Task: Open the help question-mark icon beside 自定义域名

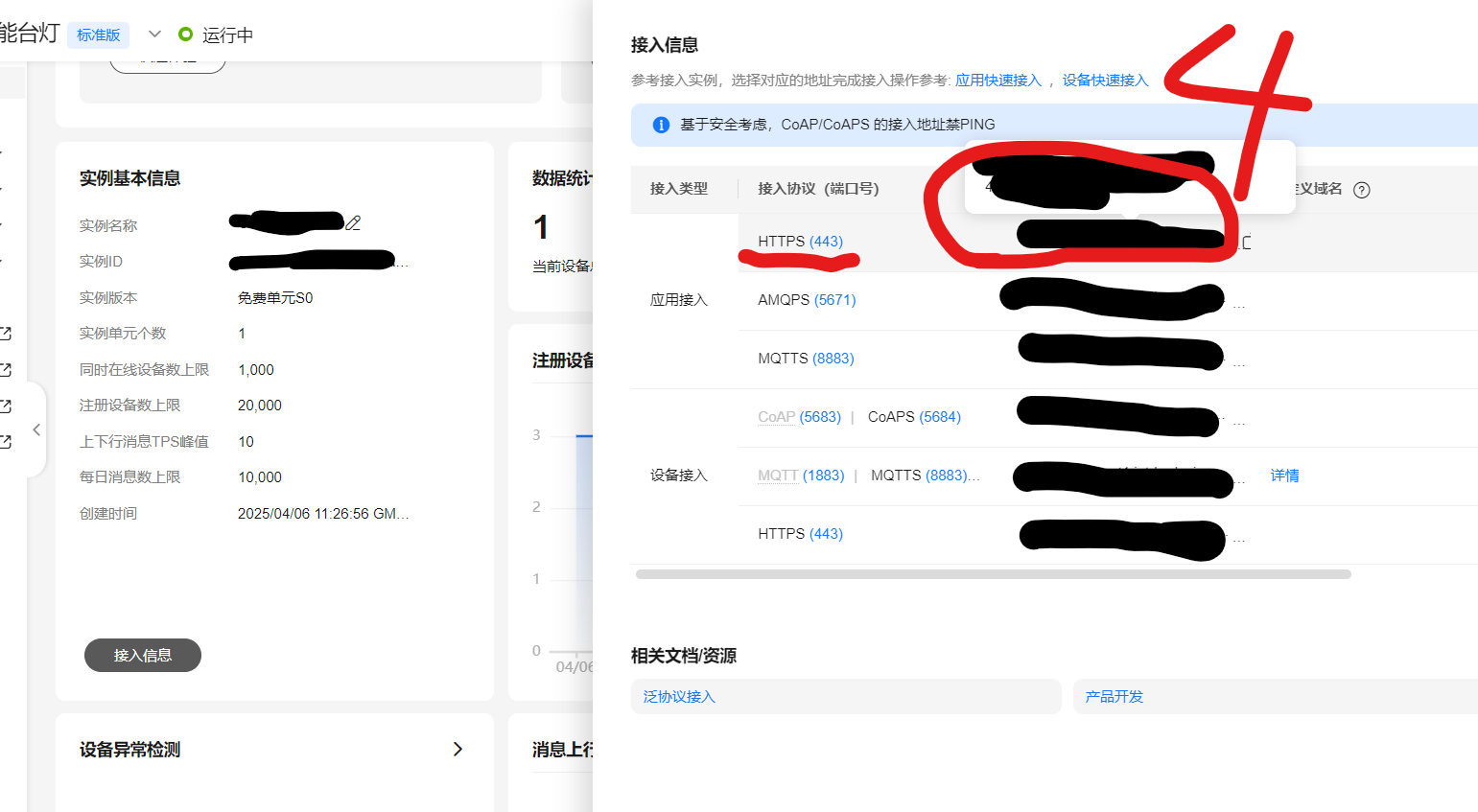Action: (x=1362, y=189)
